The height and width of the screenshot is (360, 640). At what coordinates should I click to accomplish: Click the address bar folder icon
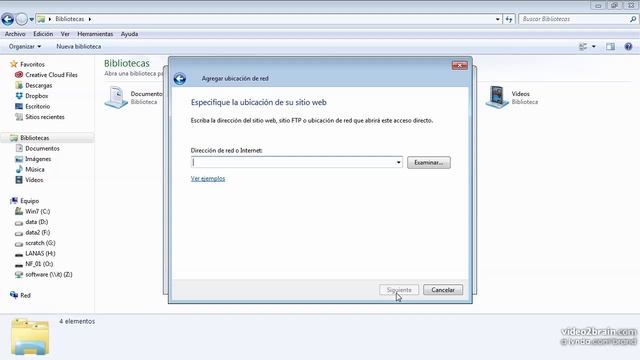coord(41,19)
